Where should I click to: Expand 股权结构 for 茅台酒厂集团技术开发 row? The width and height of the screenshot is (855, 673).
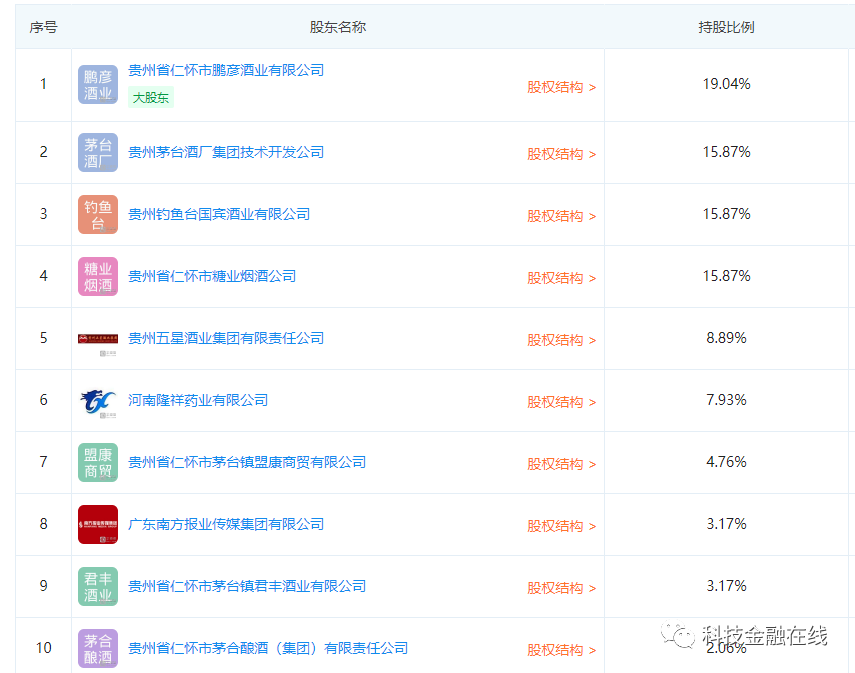tap(562, 154)
